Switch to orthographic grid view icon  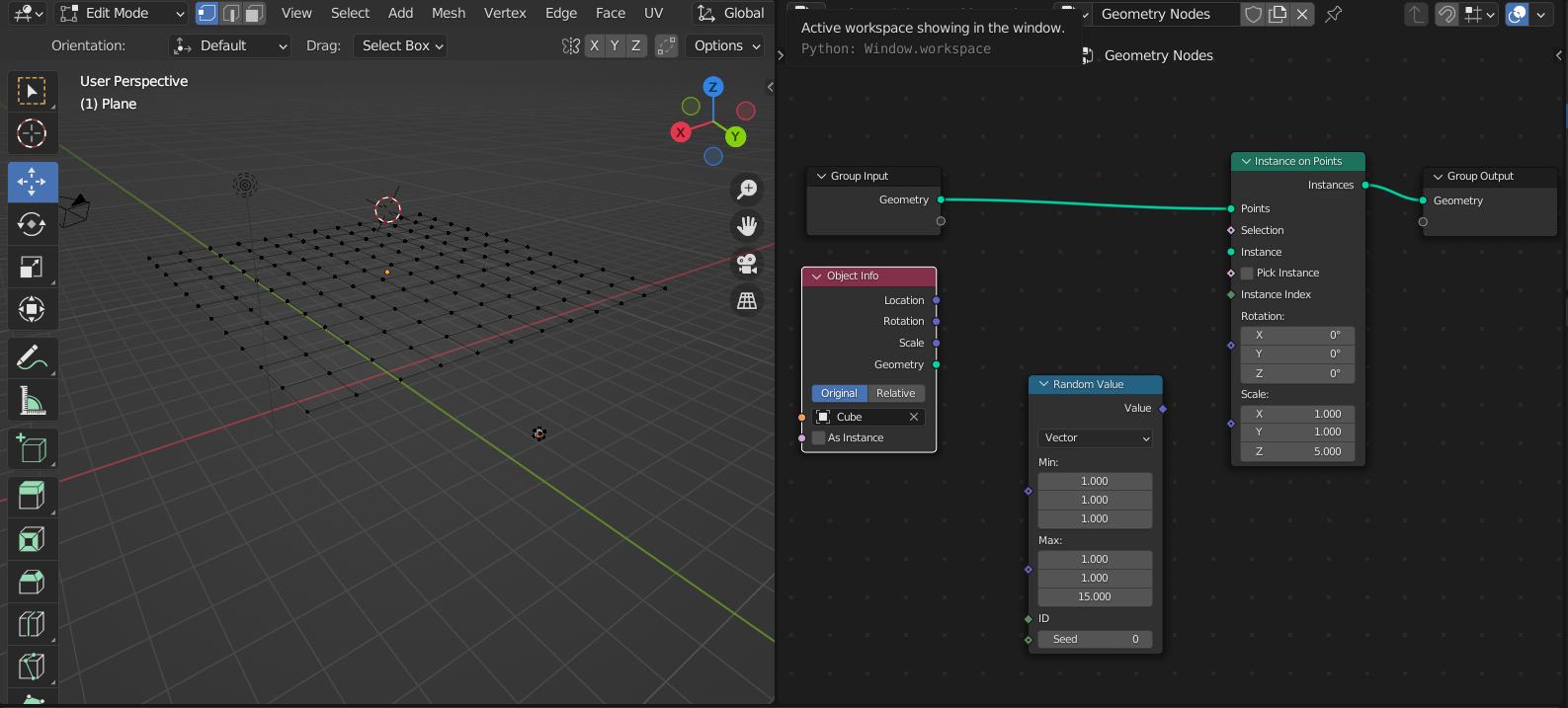click(x=747, y=301)
